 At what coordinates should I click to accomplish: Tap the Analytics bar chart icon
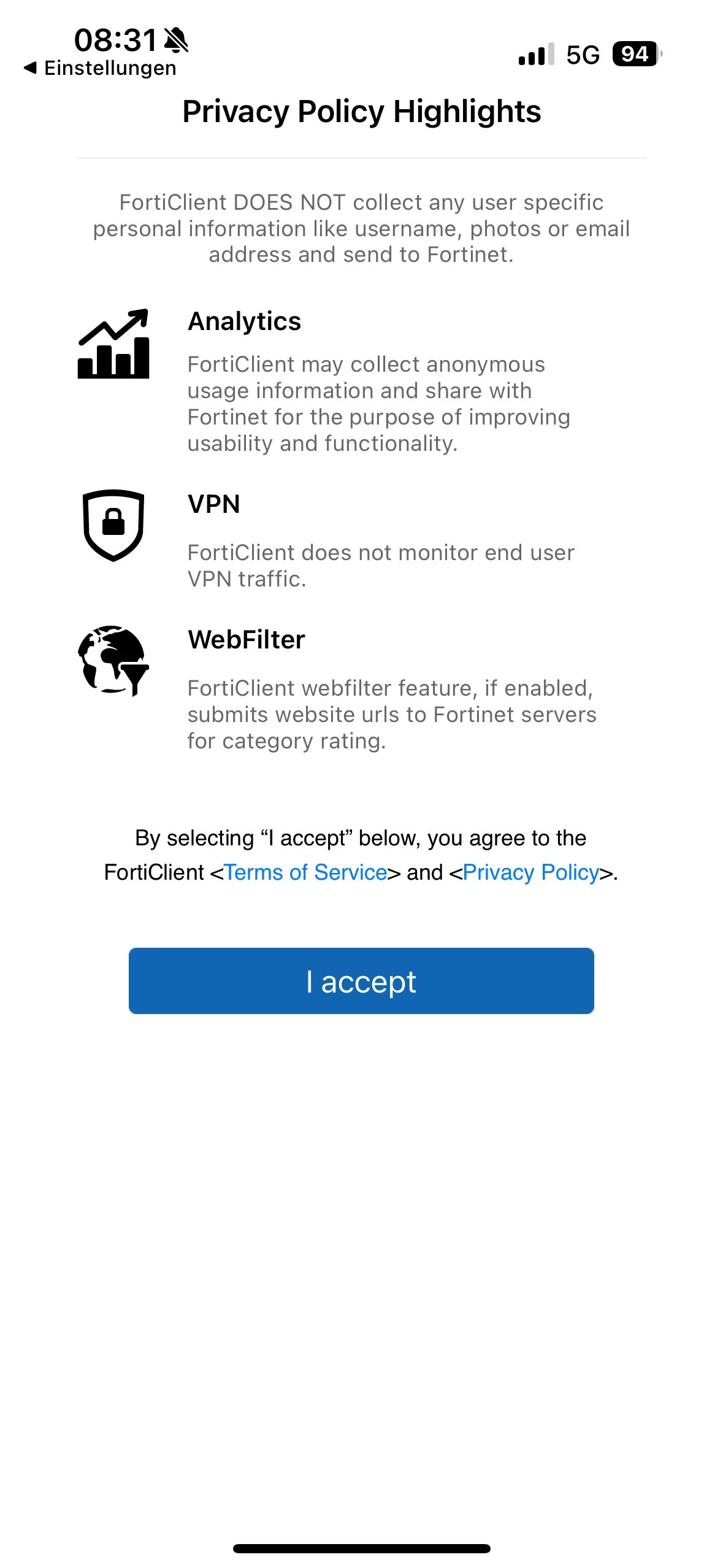[x=113, y=344]
